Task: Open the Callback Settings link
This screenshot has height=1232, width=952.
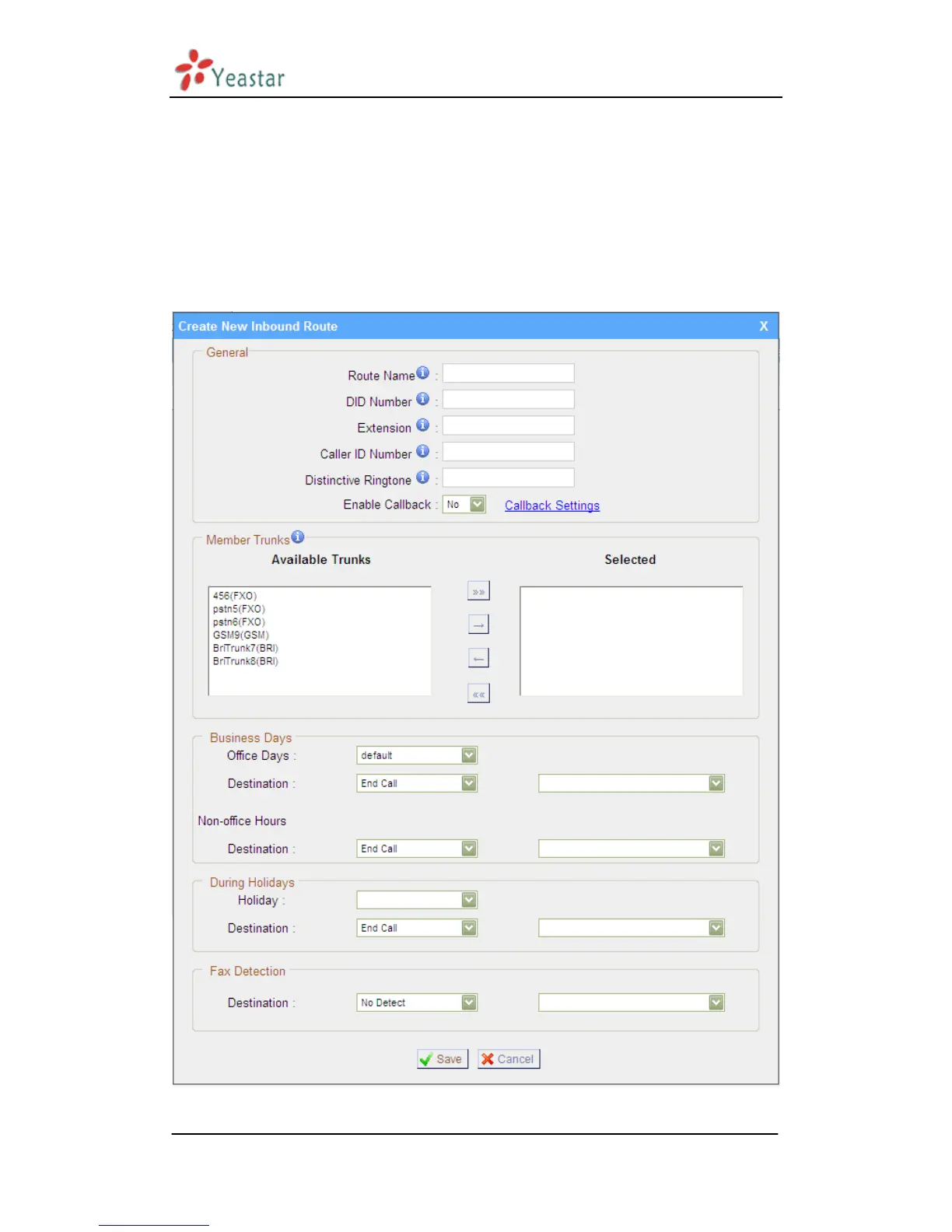Action: coord(552,506)
